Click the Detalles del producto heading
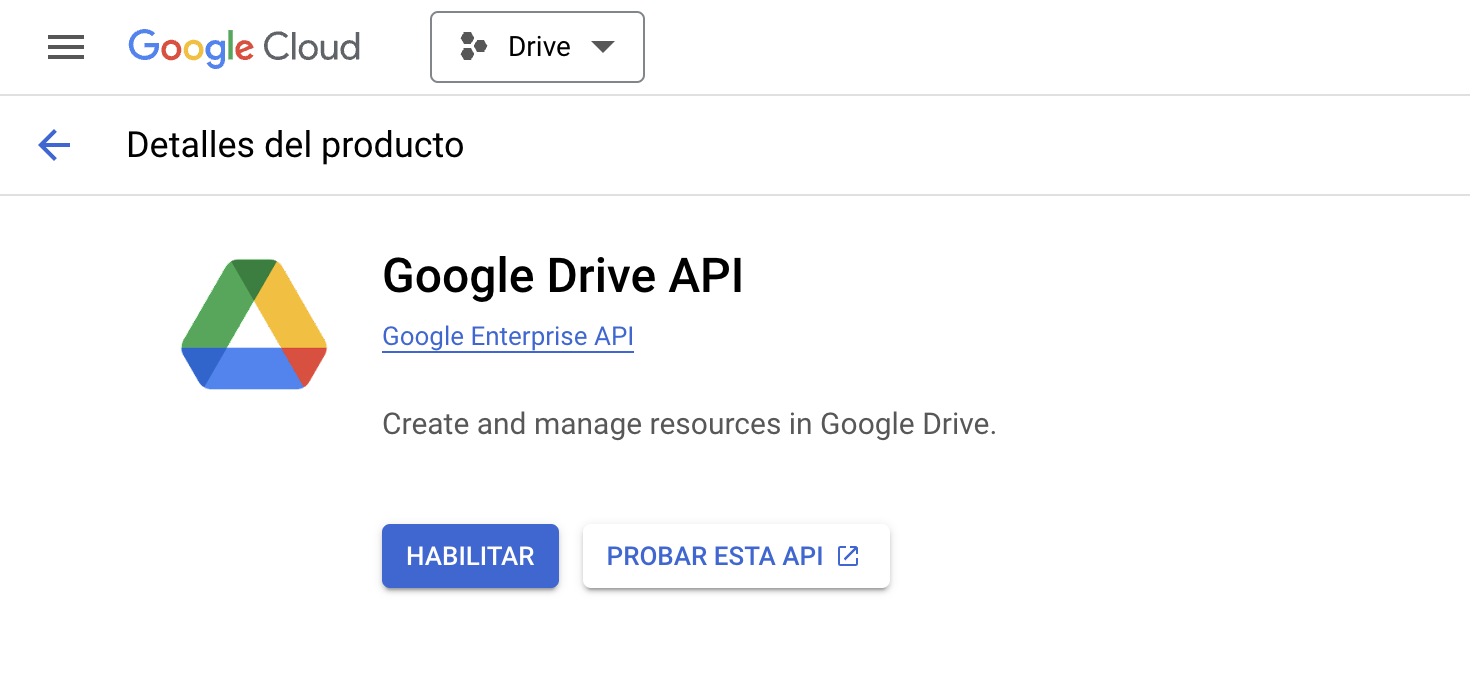The height and width of the screenshot is (698, 1470). pyautogui.click(x=295, y=146)
